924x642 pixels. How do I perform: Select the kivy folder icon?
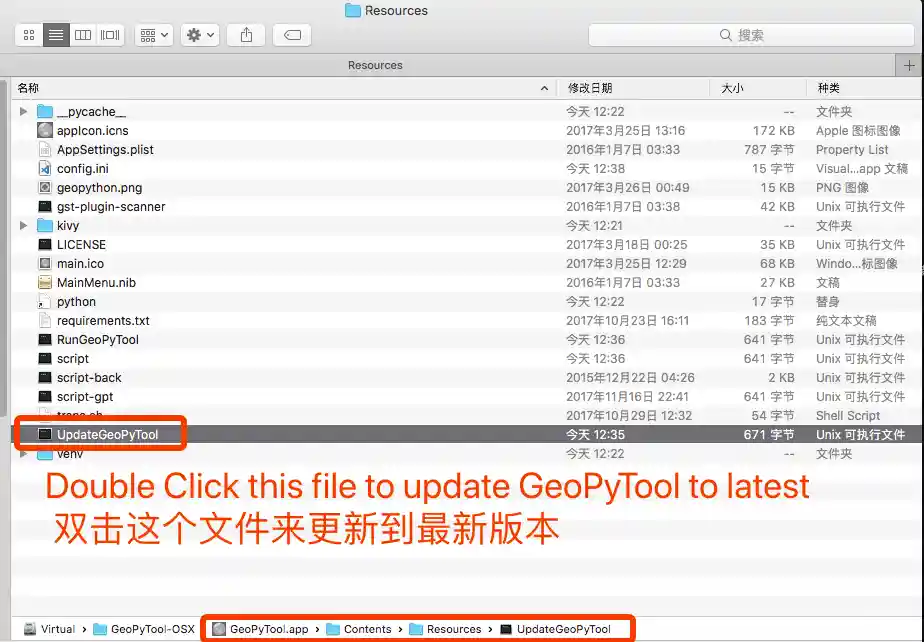pyautogui.click(x=45, y=225)
